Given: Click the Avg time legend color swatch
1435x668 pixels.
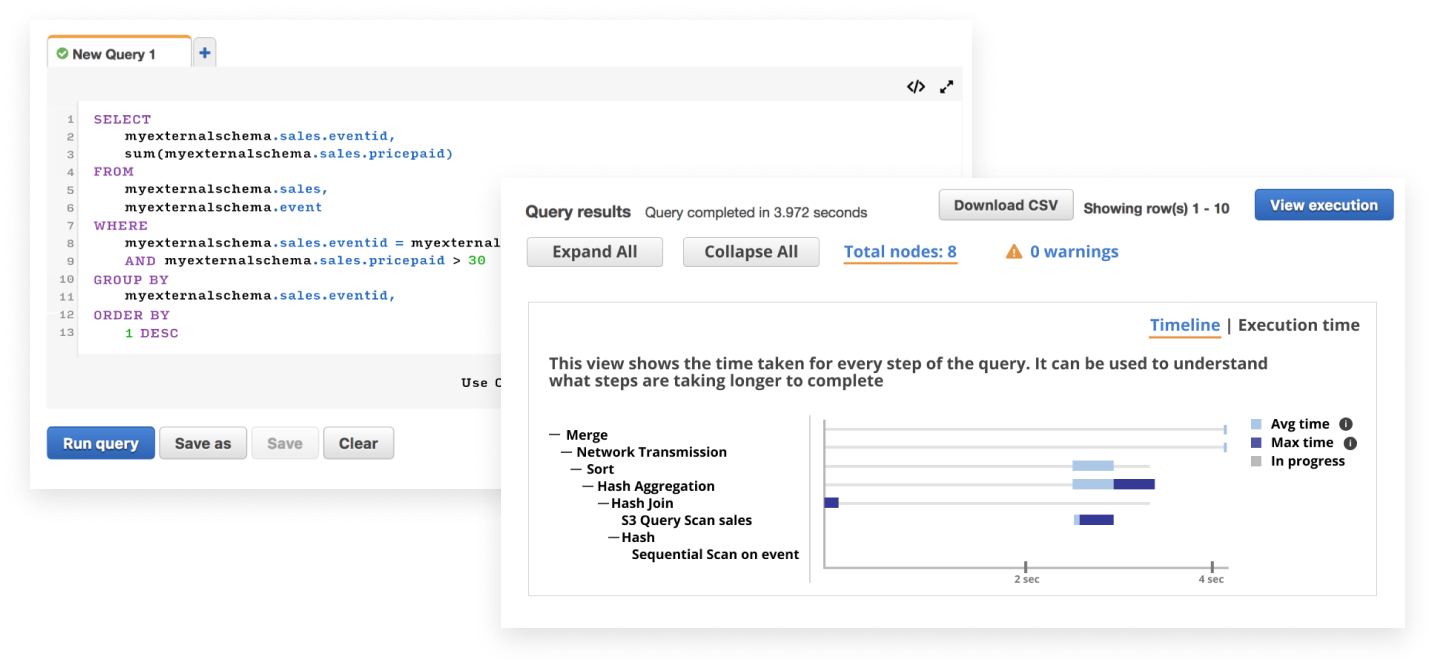Looking at the screenshot, I should click(1256, 424).
